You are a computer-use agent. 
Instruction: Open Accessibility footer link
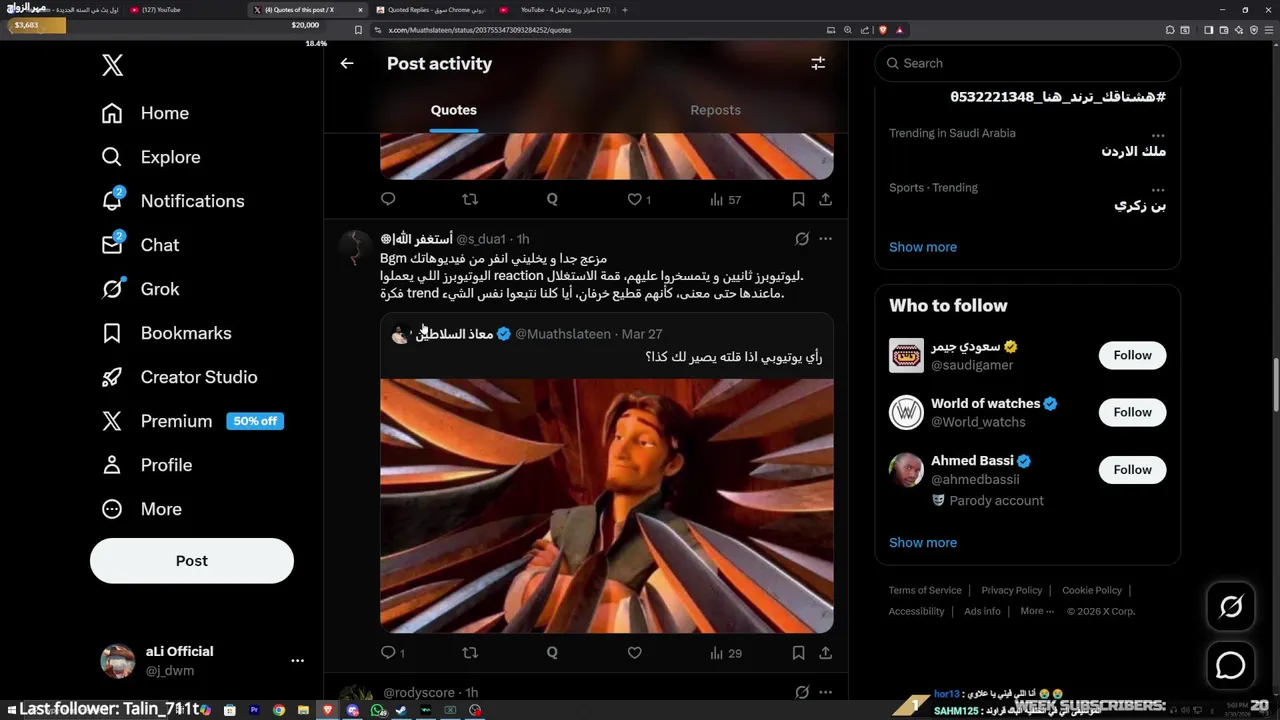coord(916,611)
